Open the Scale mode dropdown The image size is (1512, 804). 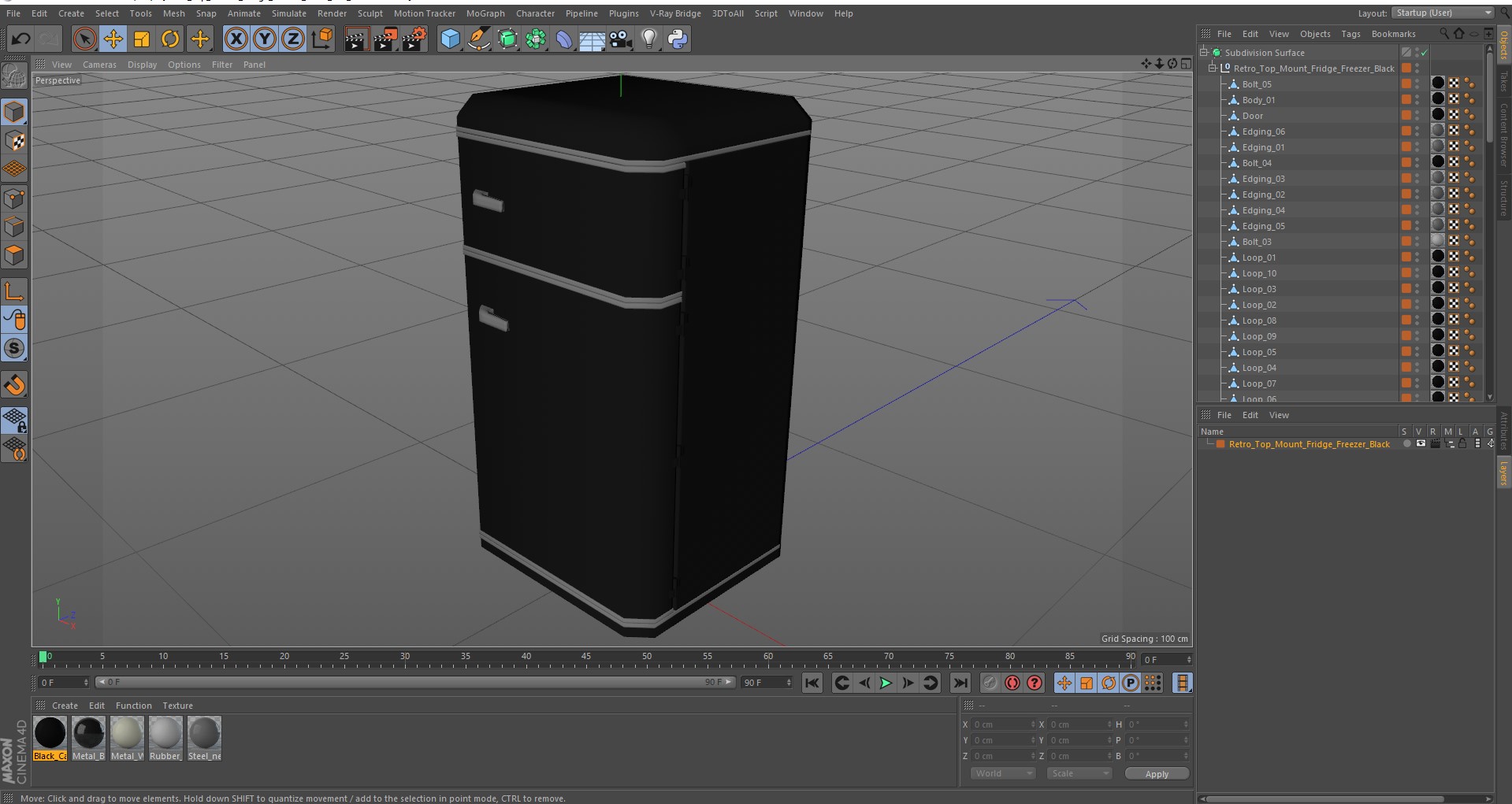coord(1079,773)
